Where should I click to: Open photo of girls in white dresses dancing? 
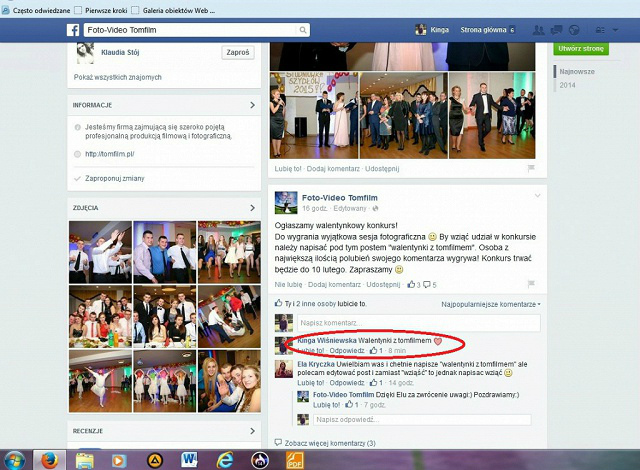tap(229, 252)
